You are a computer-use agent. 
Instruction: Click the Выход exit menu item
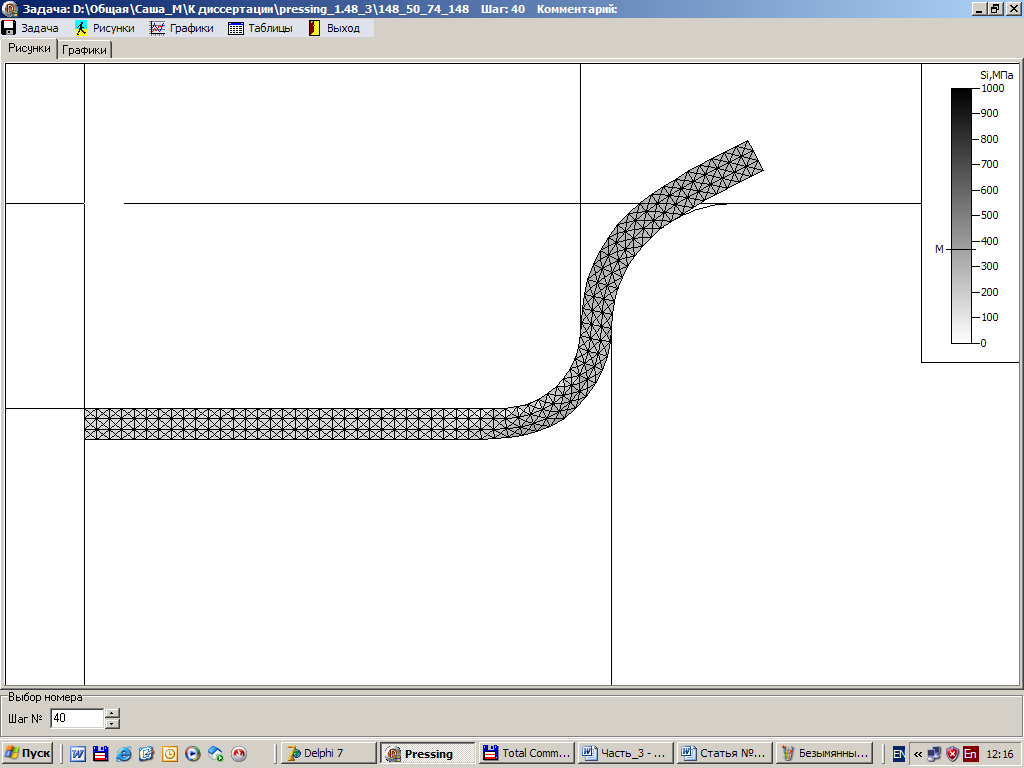[334, 28]
